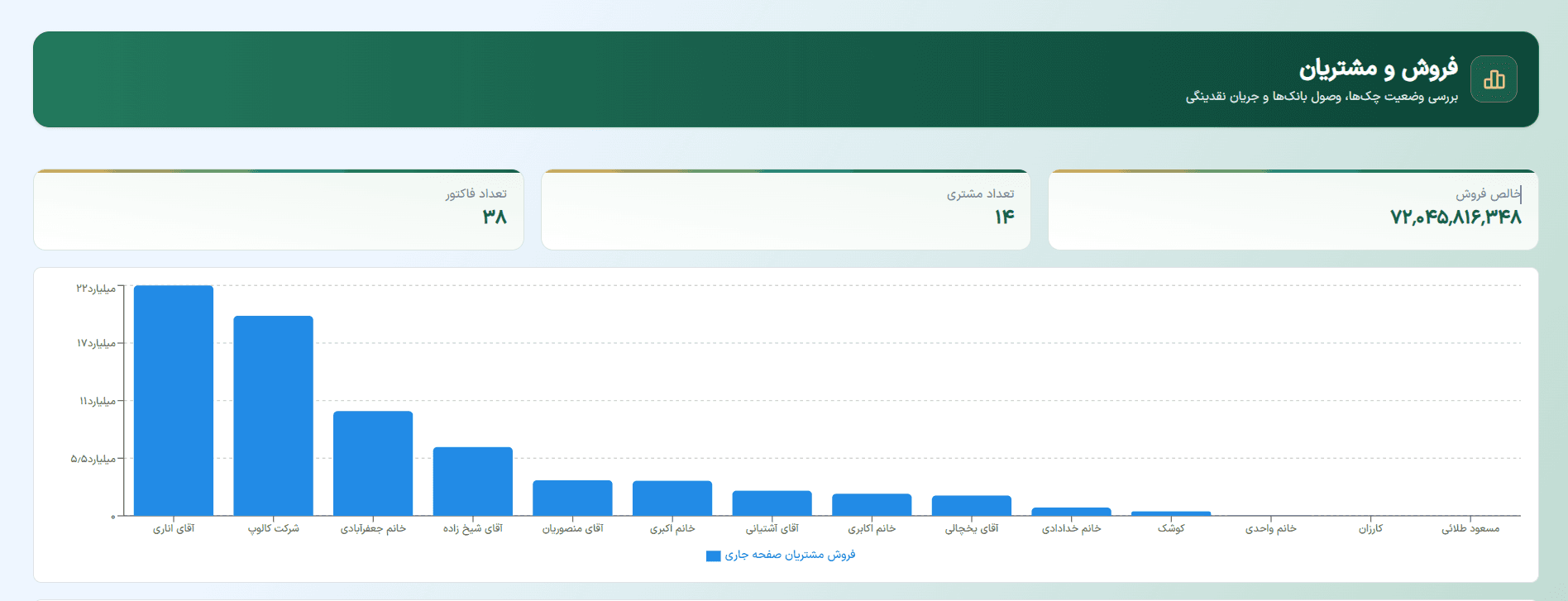Click the subtitle starting with "بررسی وضعیت چک‌ها"
Viewport: 1568px width, 601px height.
click(1322, 97)
